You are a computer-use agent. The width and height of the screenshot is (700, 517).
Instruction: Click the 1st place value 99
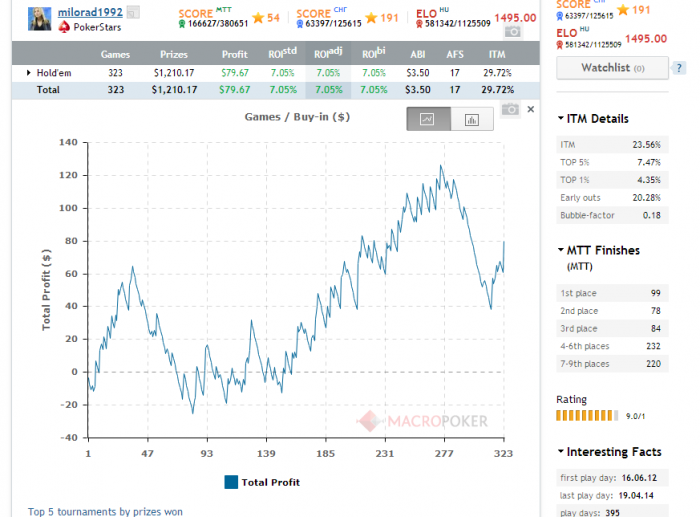[655, 293]
